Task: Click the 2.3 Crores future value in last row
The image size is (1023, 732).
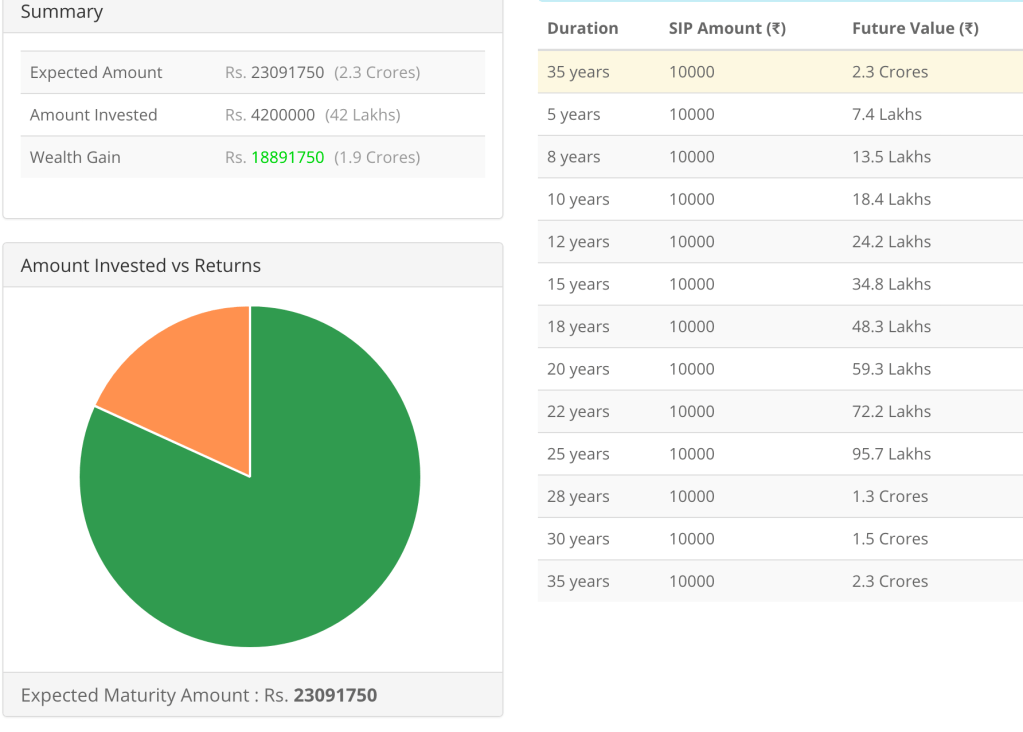Action: click(888, 581)
